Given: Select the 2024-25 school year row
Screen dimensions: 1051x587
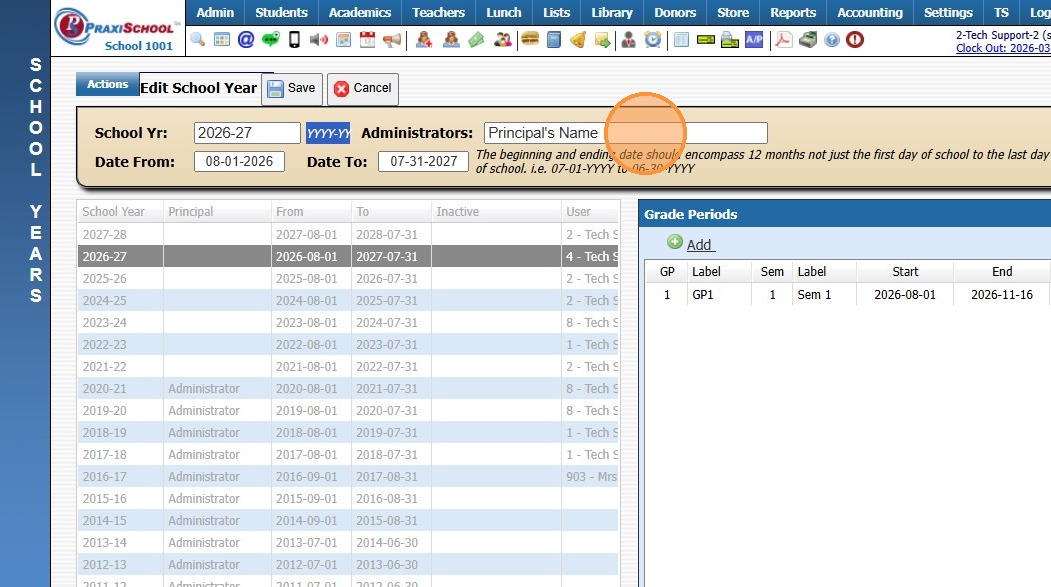Looking at the screenshot, I should coord(348,300).
